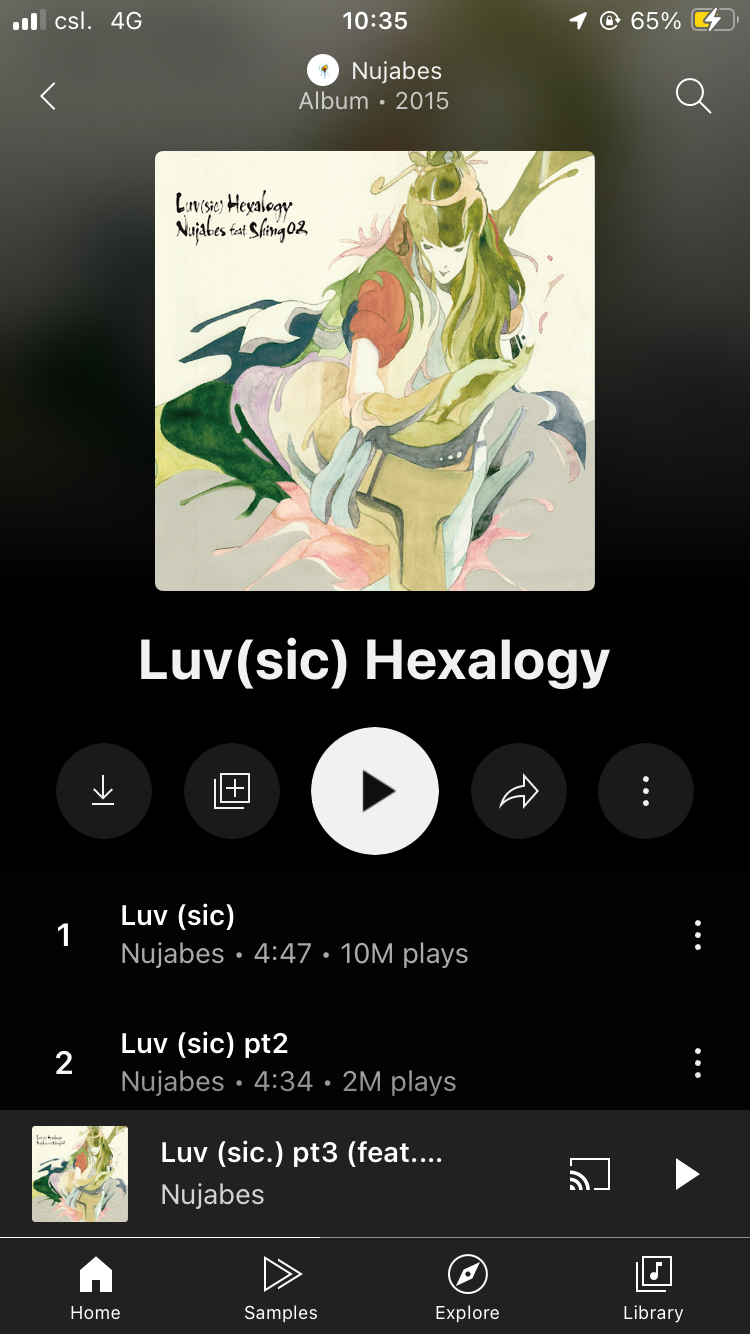
Task: Switch to Samples tab
Action: [x=281, y=1288]
